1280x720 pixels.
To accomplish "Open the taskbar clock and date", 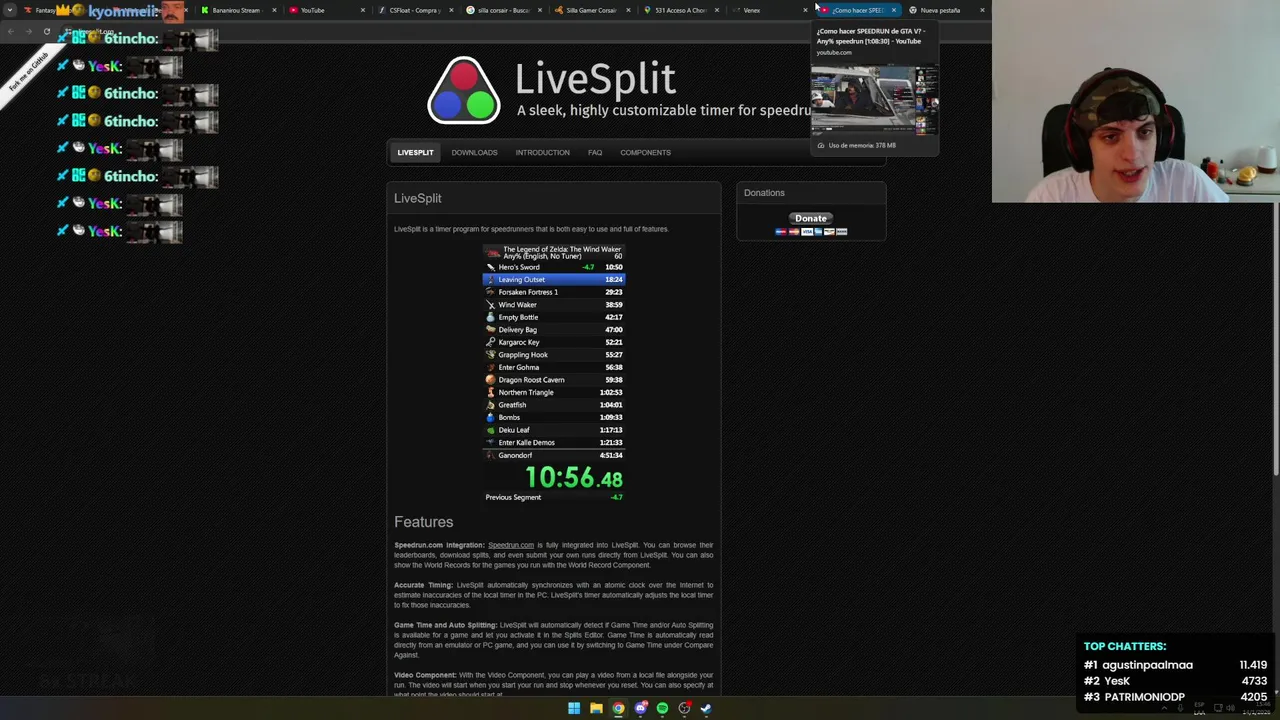I will tap(1255, 708).
